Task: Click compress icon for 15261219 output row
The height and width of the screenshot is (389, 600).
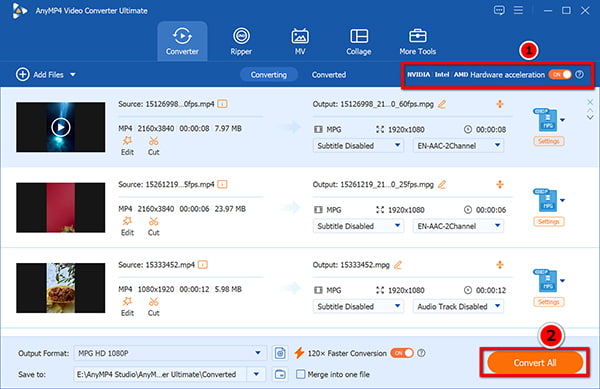Action: tap(500, 184)
